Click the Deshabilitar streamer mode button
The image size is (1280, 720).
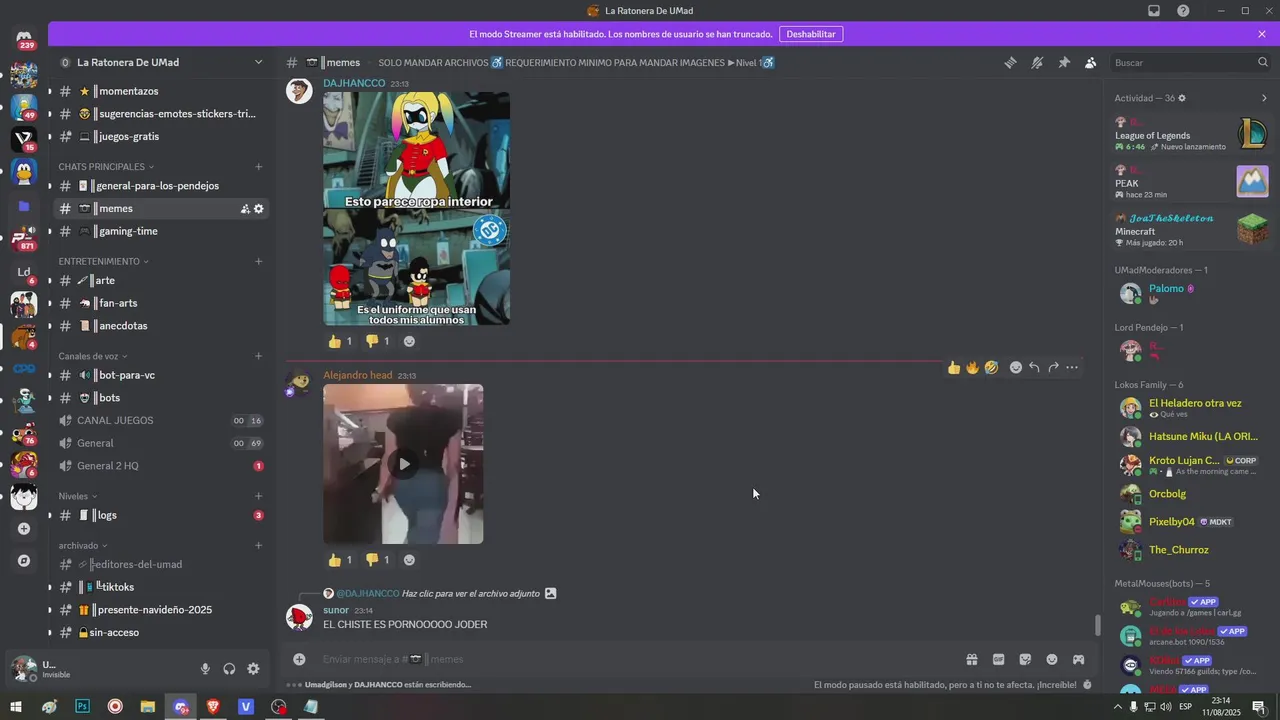811,34
